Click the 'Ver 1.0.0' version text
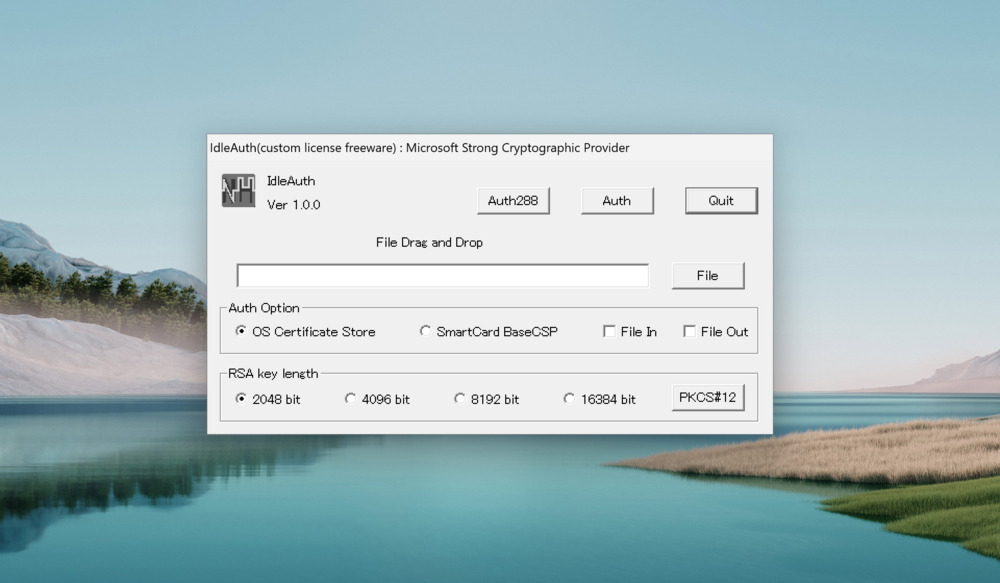Viewport: 1000px width, 583px height. 293,205
